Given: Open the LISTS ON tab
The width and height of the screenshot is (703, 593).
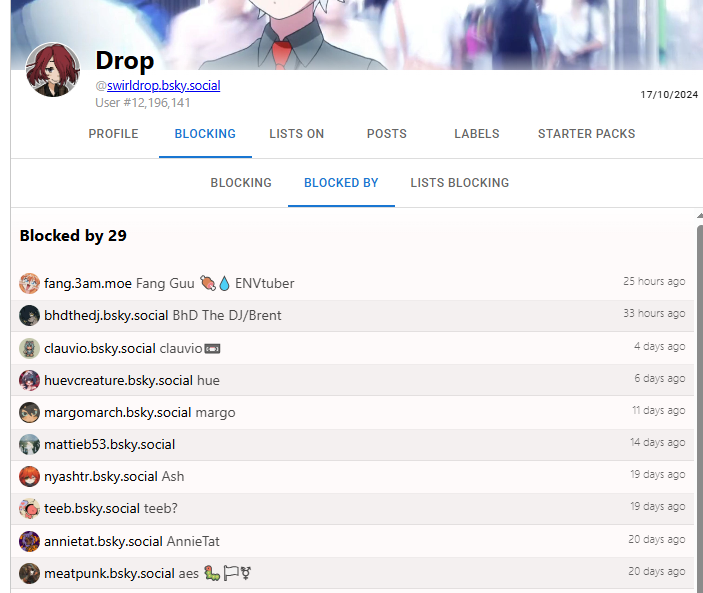Looking at the screenshot, I should 296,134.
